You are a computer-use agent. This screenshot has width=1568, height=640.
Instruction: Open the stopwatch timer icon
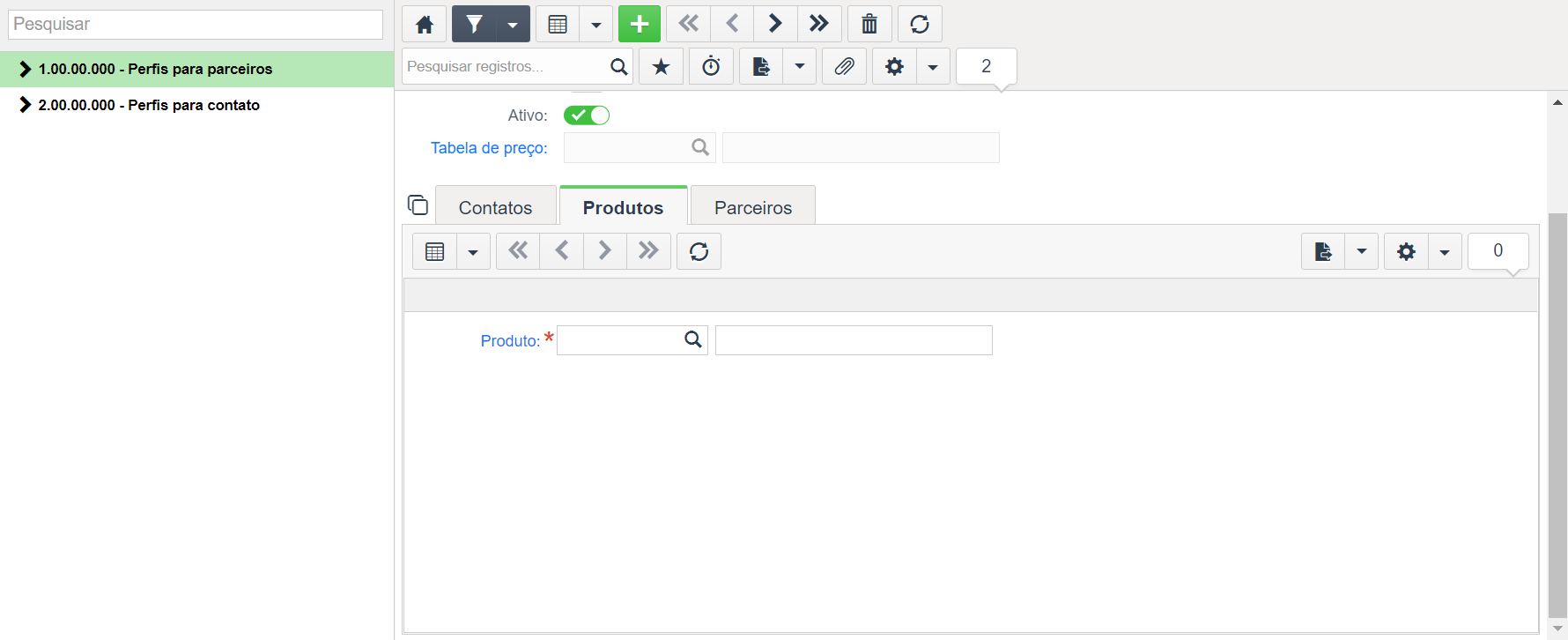tap(711, 66)
